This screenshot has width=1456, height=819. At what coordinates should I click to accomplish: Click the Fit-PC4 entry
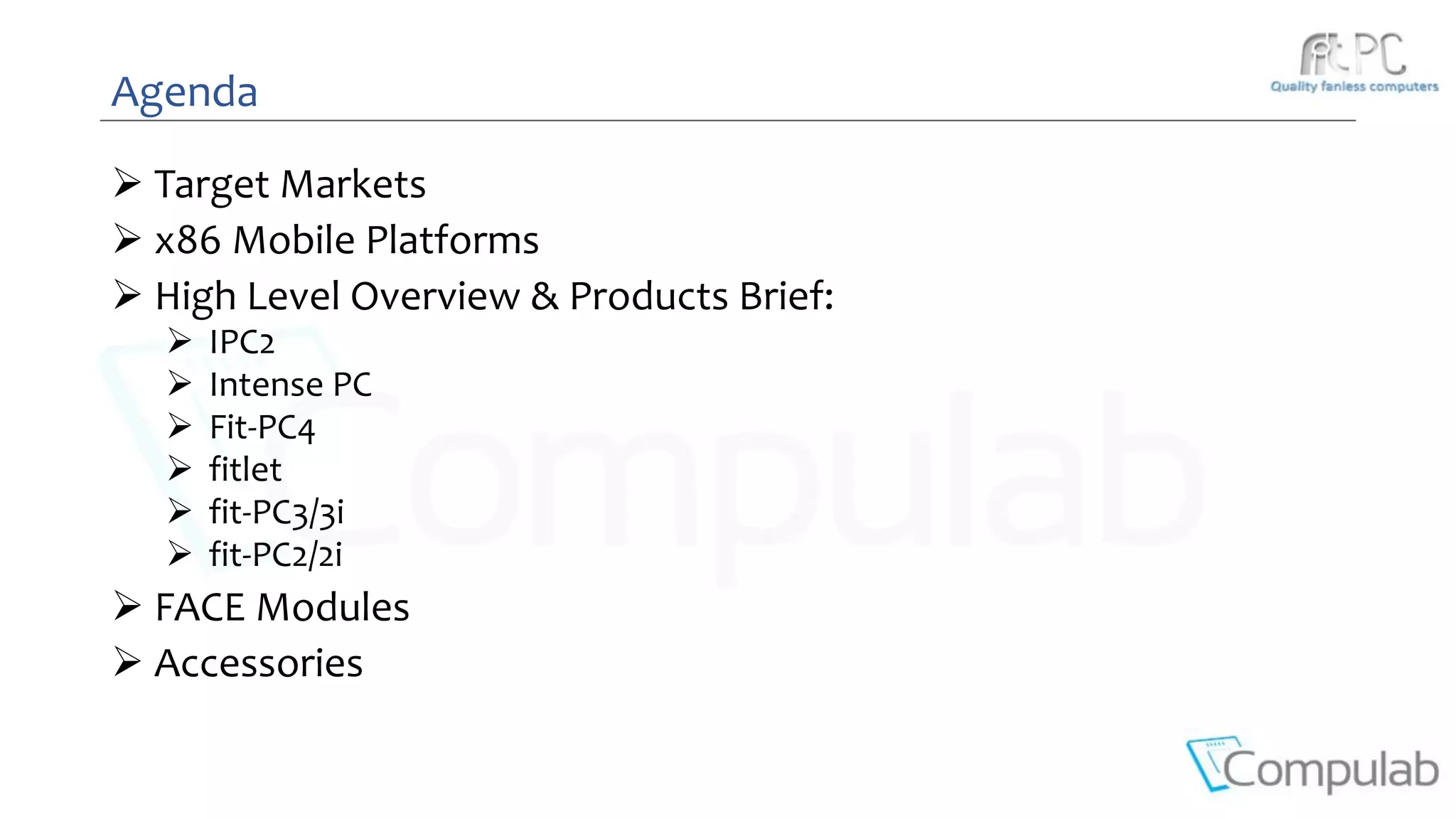pos(262,427)
